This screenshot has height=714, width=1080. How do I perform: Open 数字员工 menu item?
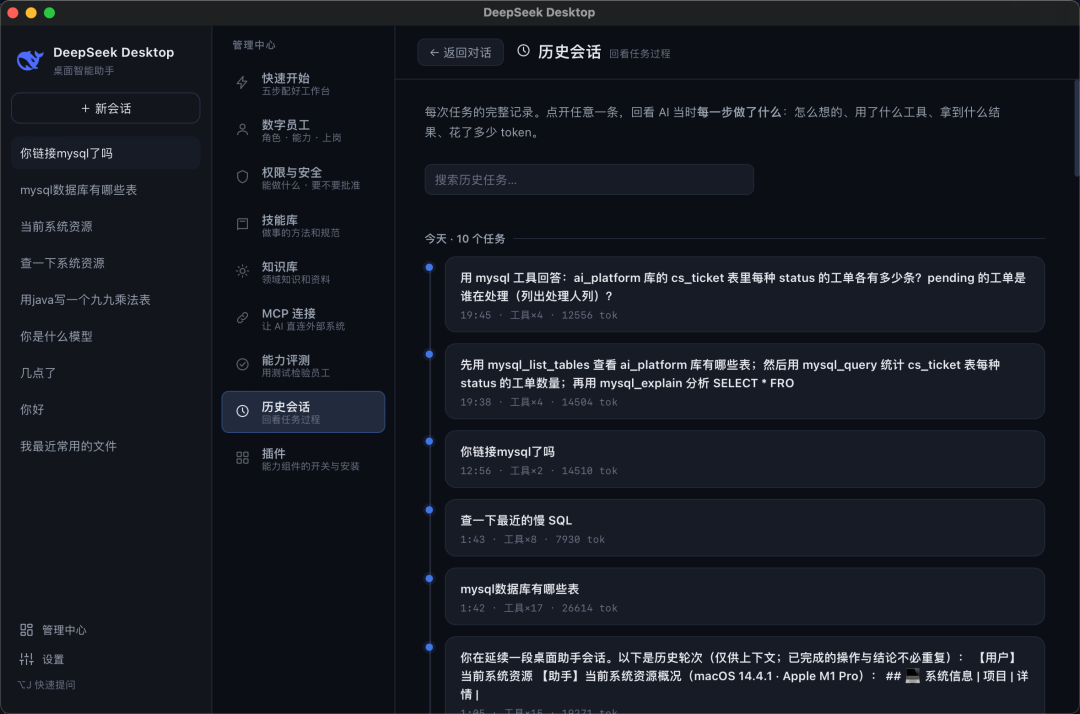[x=303, y=130]
